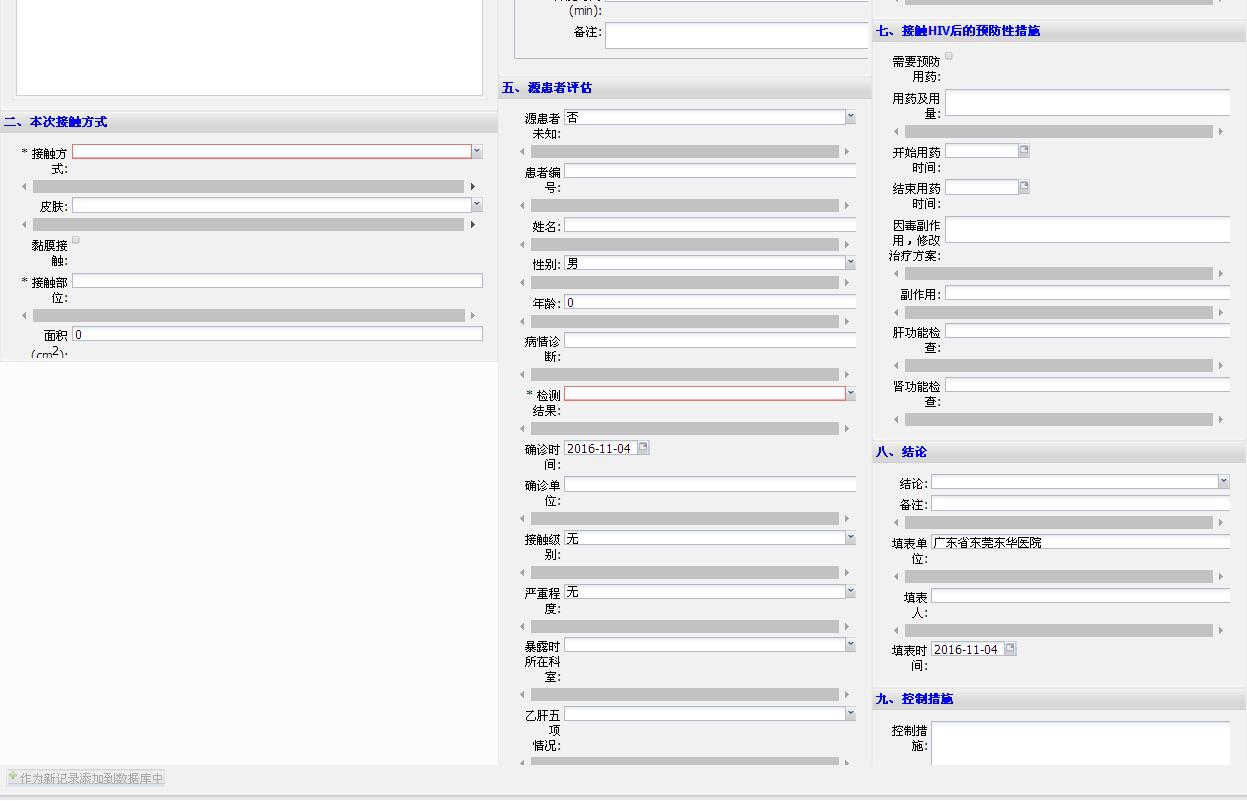Viewport: 1247px width, 801px height.
Task: Click the 面积 (cm²) input field
Action: click(277, 334)
